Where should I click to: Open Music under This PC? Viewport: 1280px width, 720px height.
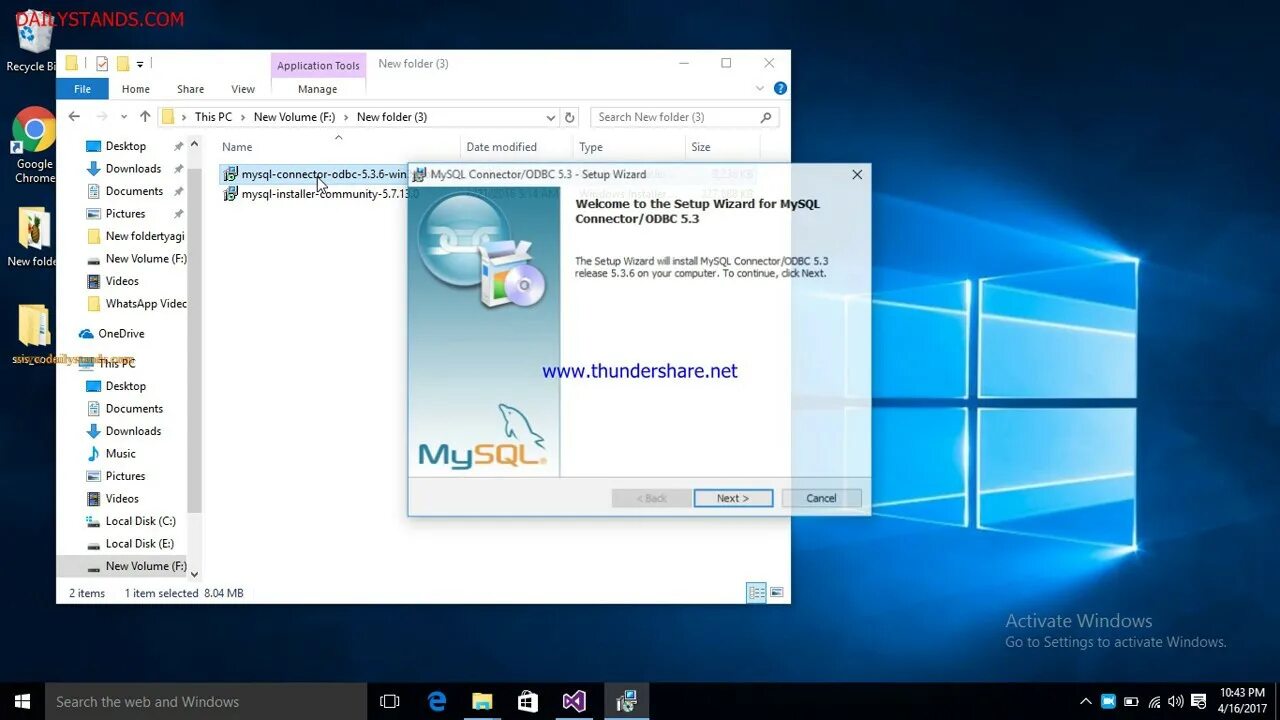tap(120, 454)
